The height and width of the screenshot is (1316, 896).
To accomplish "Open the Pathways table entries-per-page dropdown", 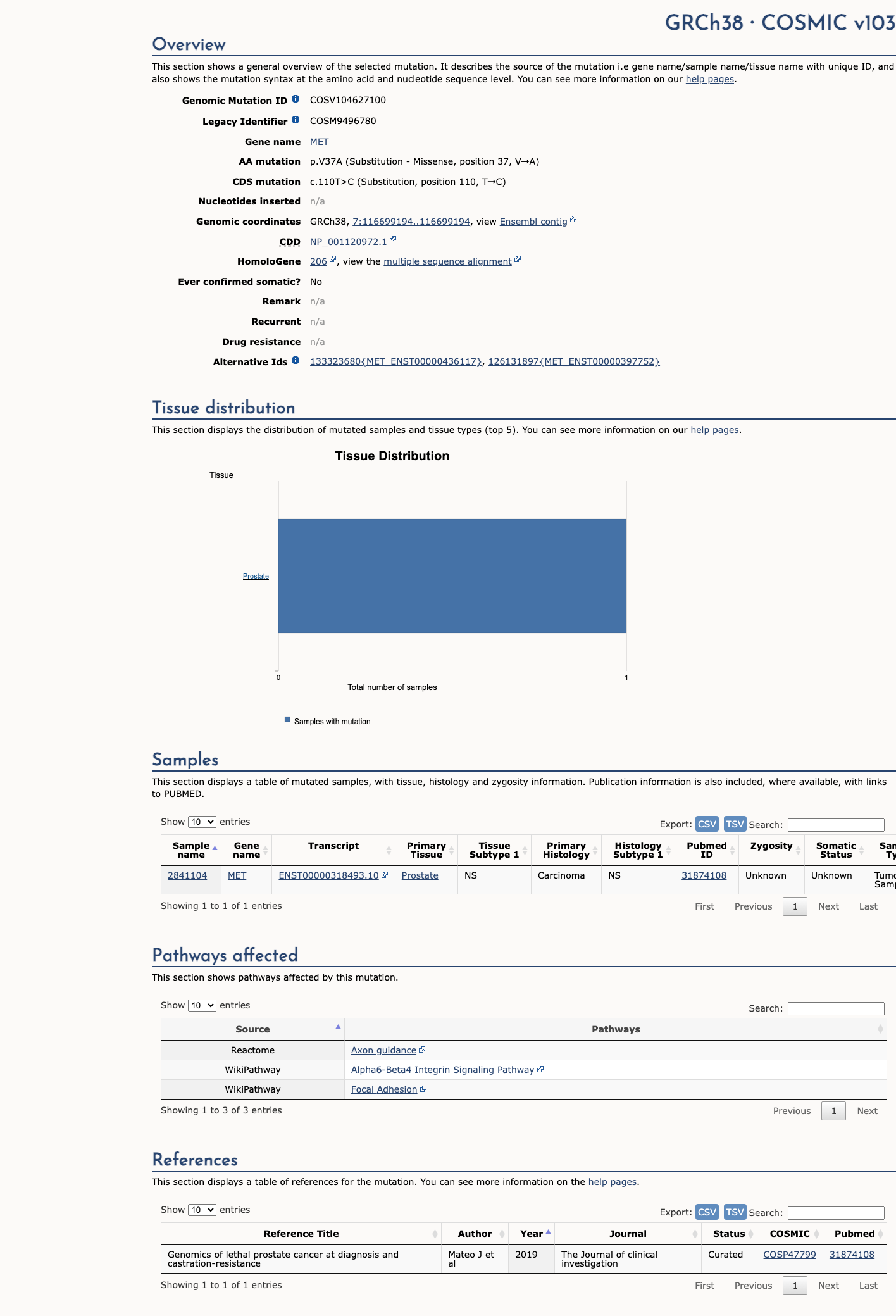I will [x=202, y=1005].
